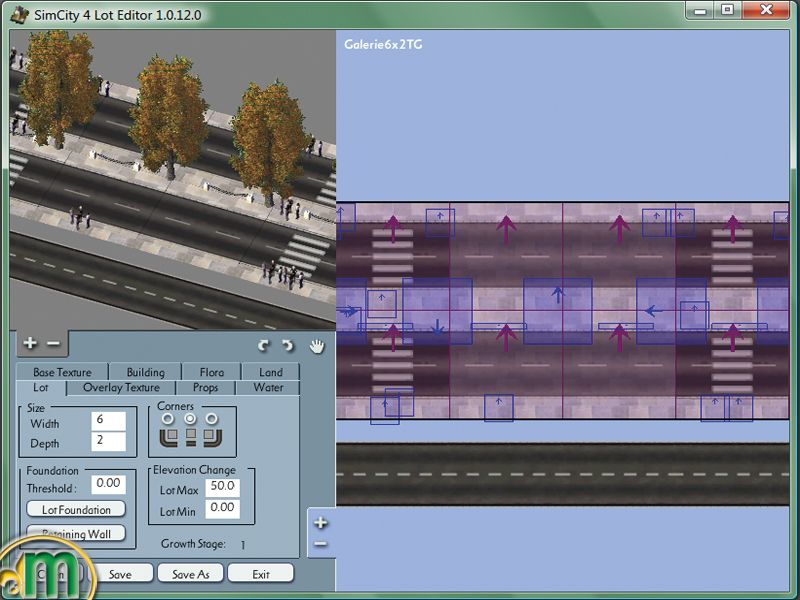Click the left curved corner curb icon

pyautogui.click(x=169, y=437)
